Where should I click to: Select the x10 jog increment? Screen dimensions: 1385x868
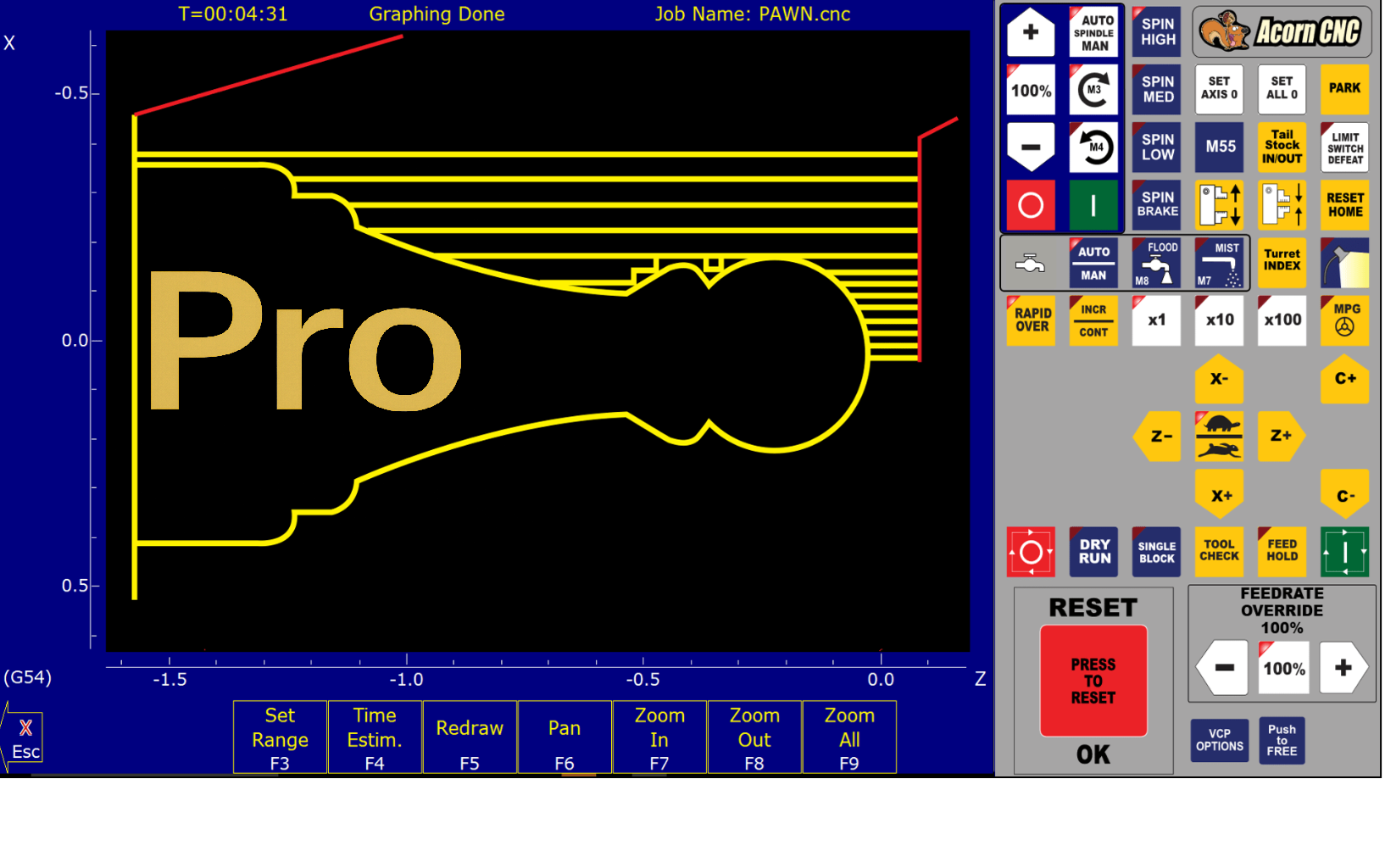[1220, 320]
